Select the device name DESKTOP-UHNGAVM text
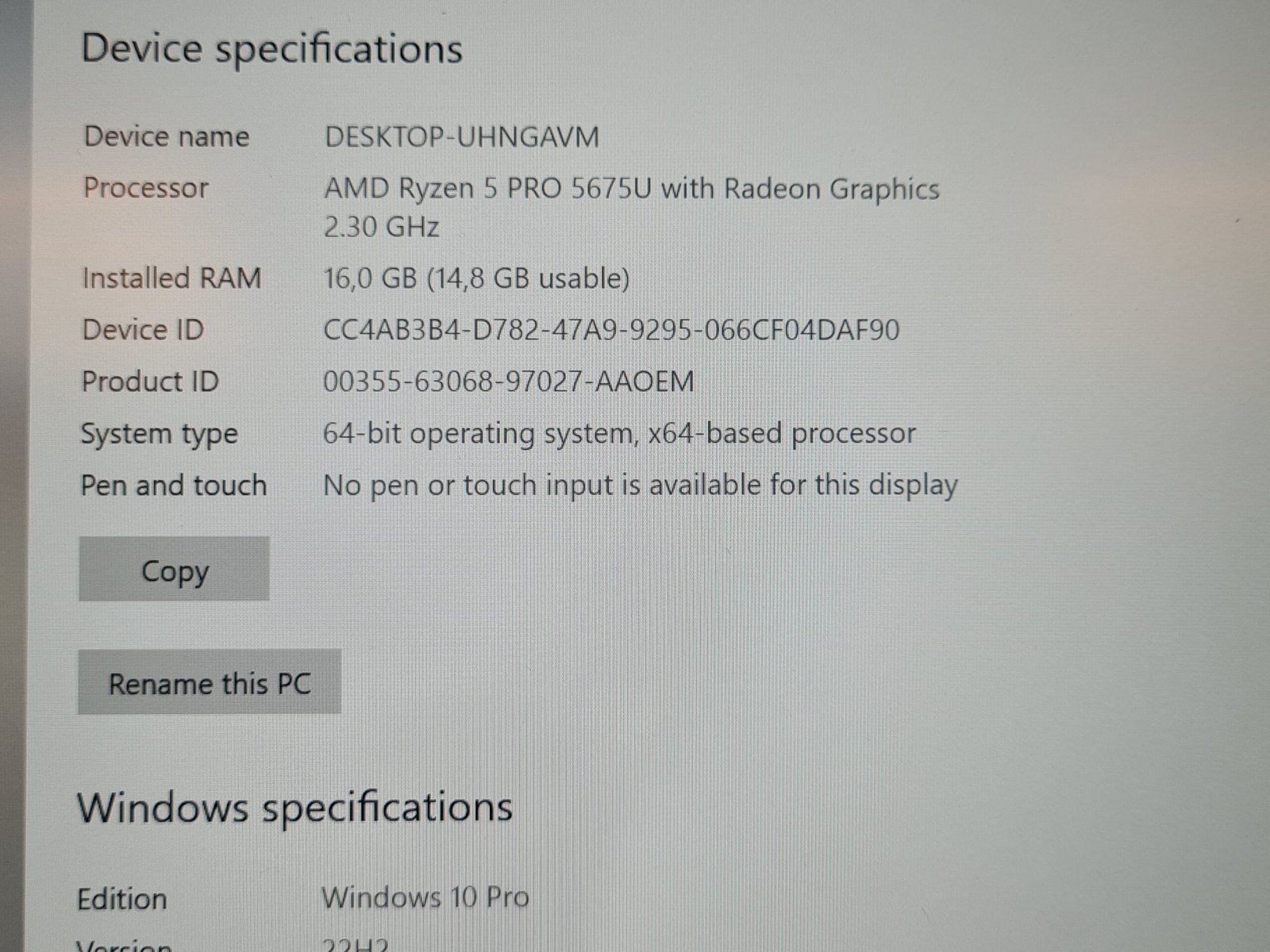1270x952 pixels. click(462, 137)
